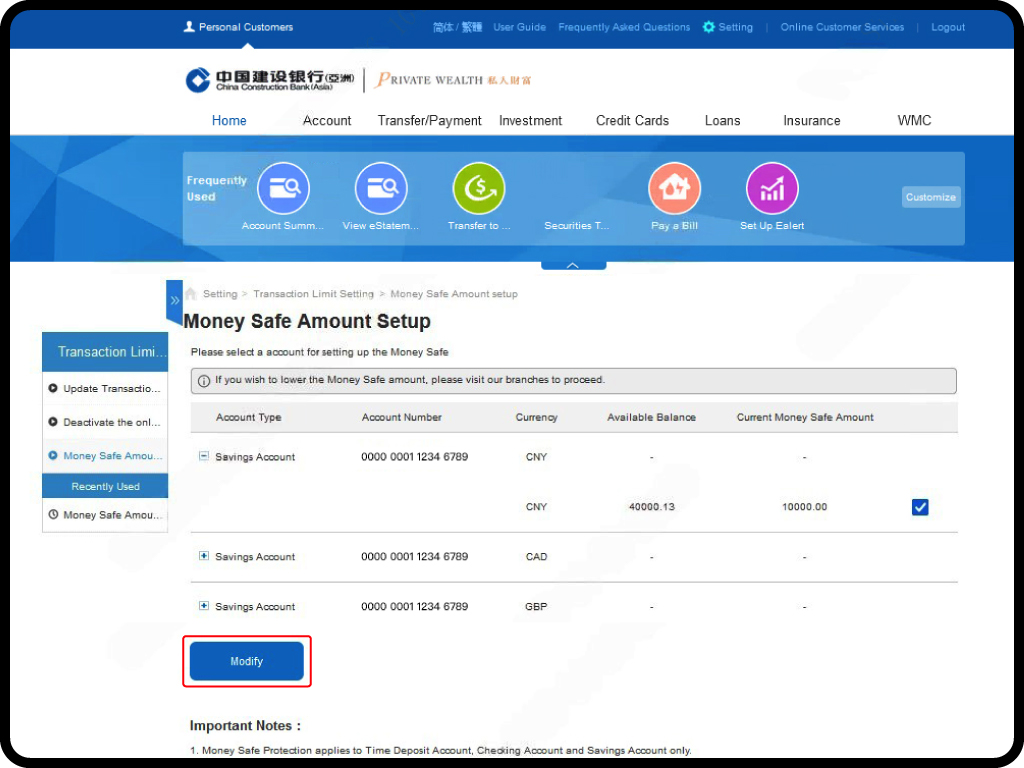1024x768 pixels.
Task: Expand the CAD Savings Account row
Action: [204, 556]
